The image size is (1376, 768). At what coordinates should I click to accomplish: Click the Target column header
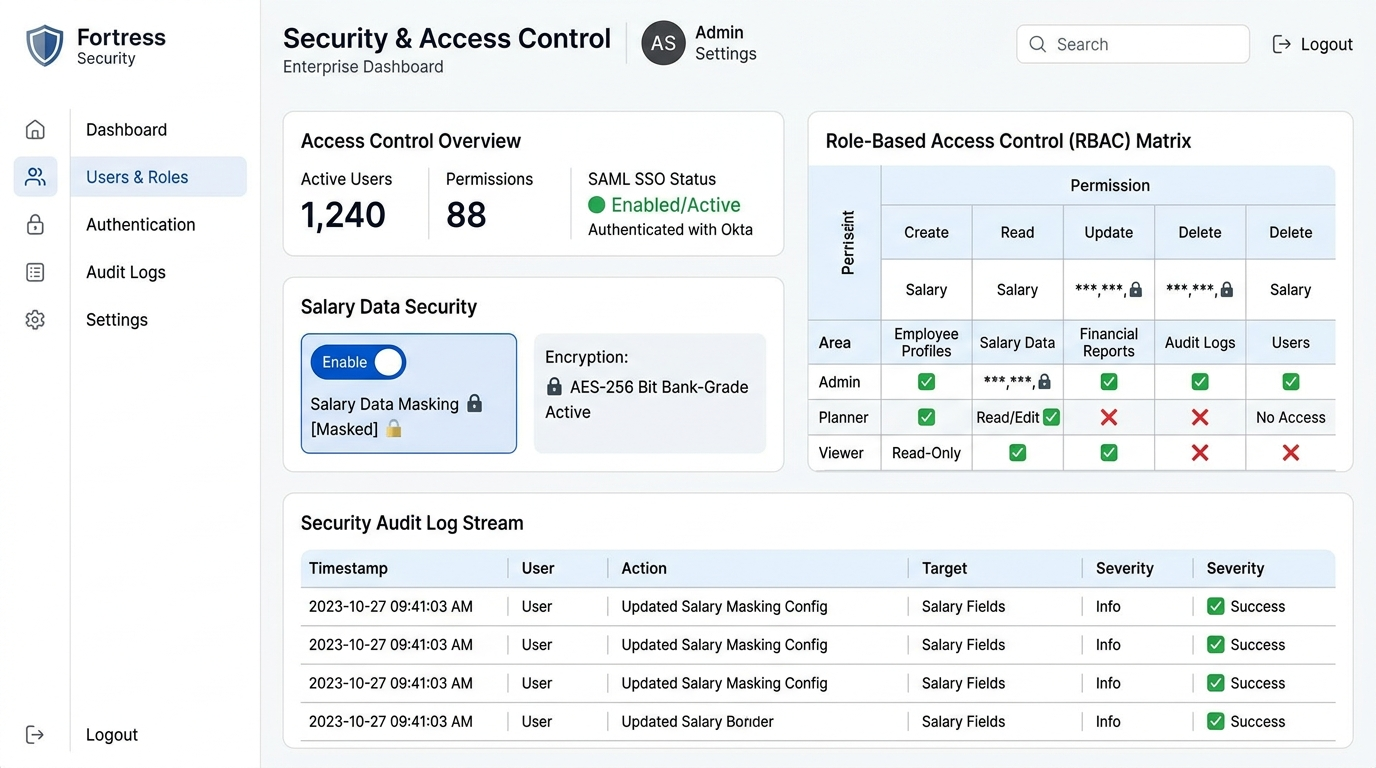[945, 568]
